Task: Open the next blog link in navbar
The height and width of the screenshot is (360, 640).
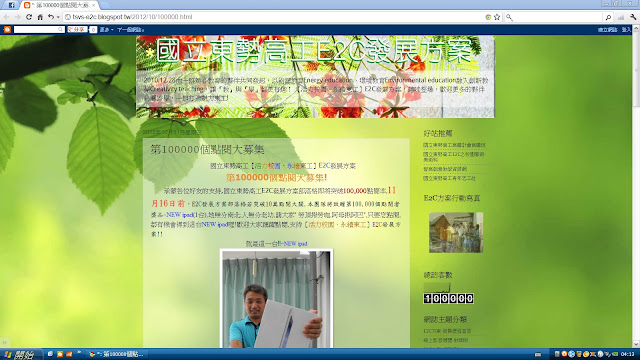Action: tap(130, 30)
